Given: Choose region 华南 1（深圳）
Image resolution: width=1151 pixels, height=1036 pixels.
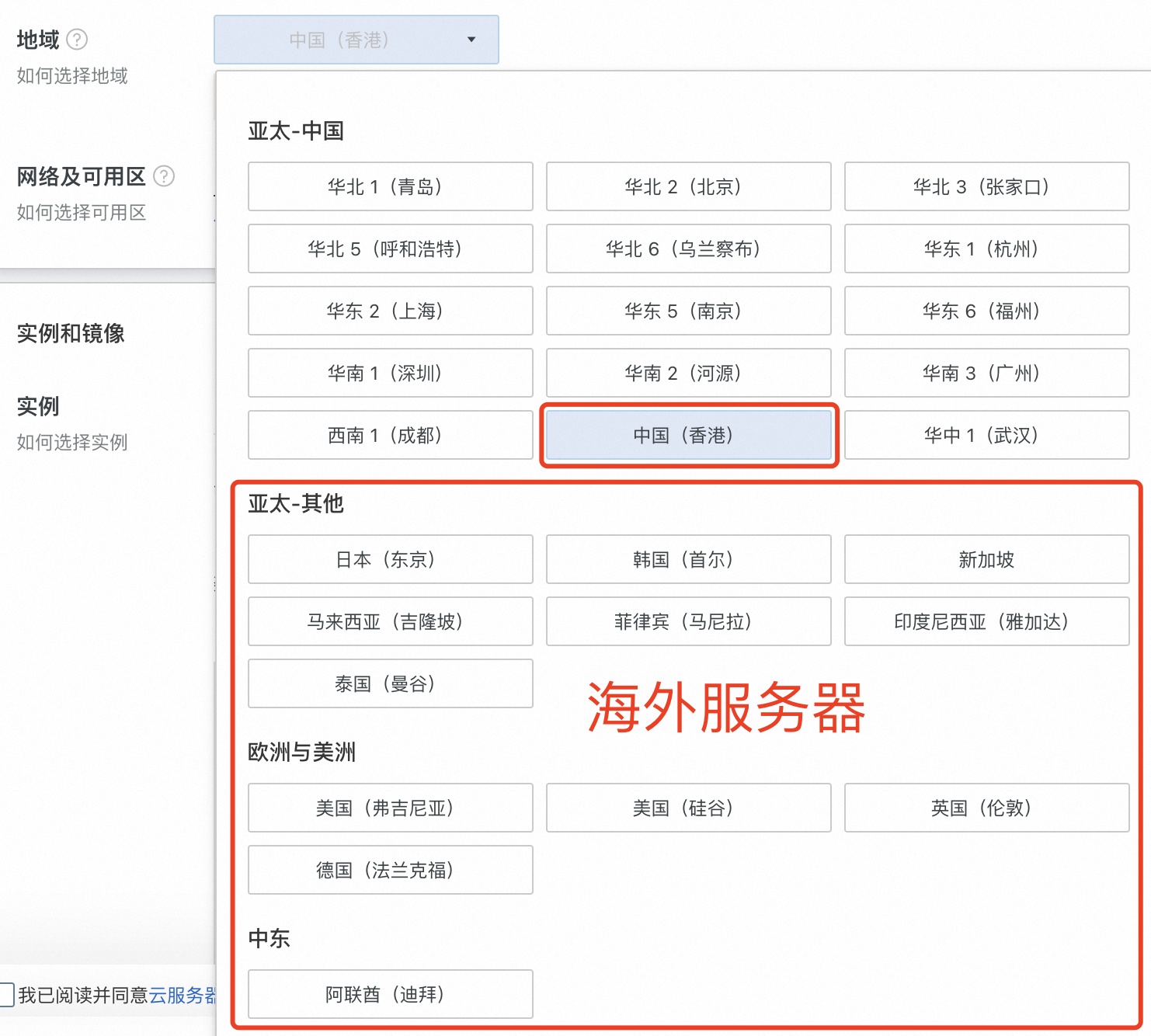Looking at the screenshot, I should pyautogui.click(x=391, y=373).
